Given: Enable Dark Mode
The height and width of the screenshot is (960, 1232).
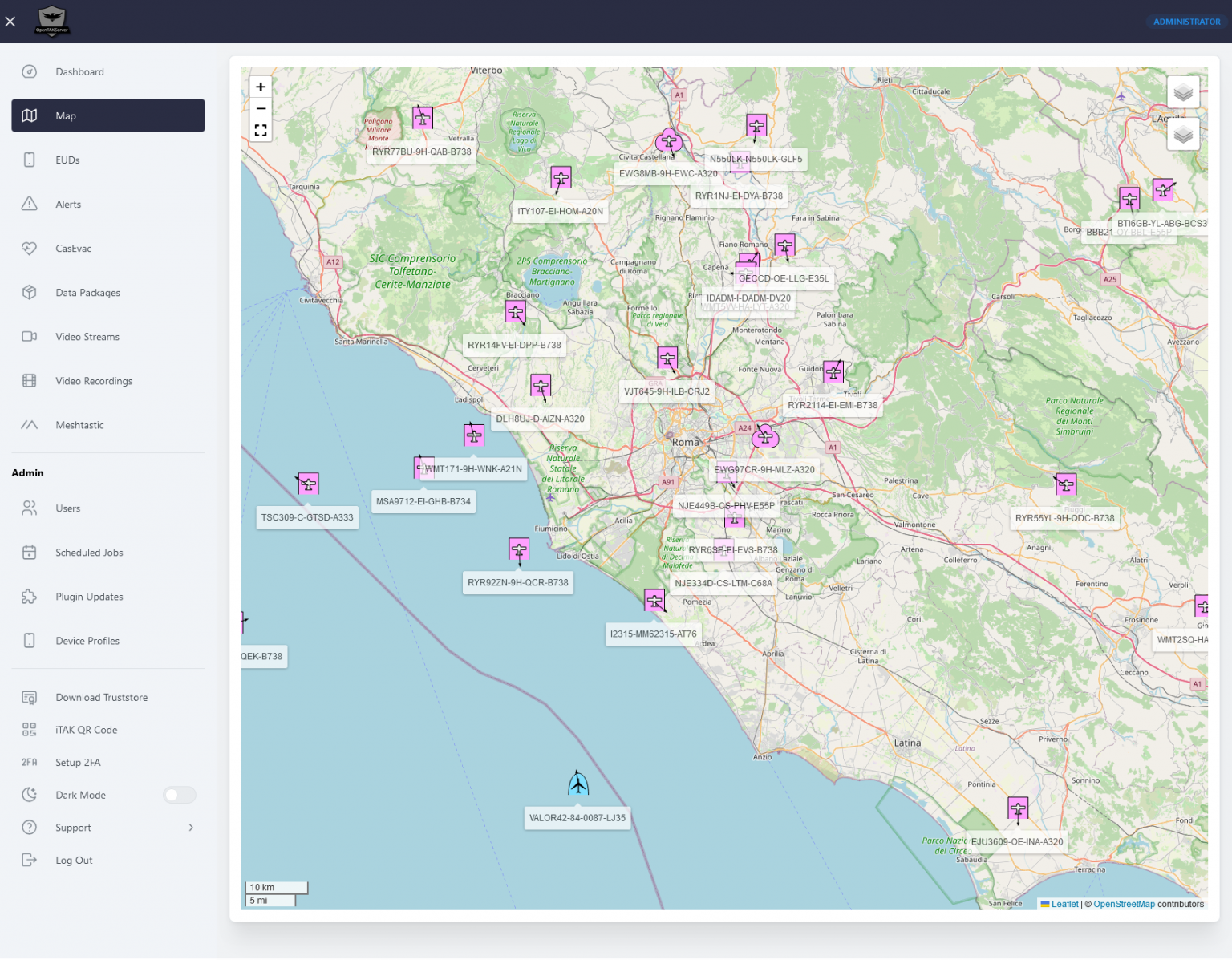Looking at the screenshot, I should coord(179,795).
